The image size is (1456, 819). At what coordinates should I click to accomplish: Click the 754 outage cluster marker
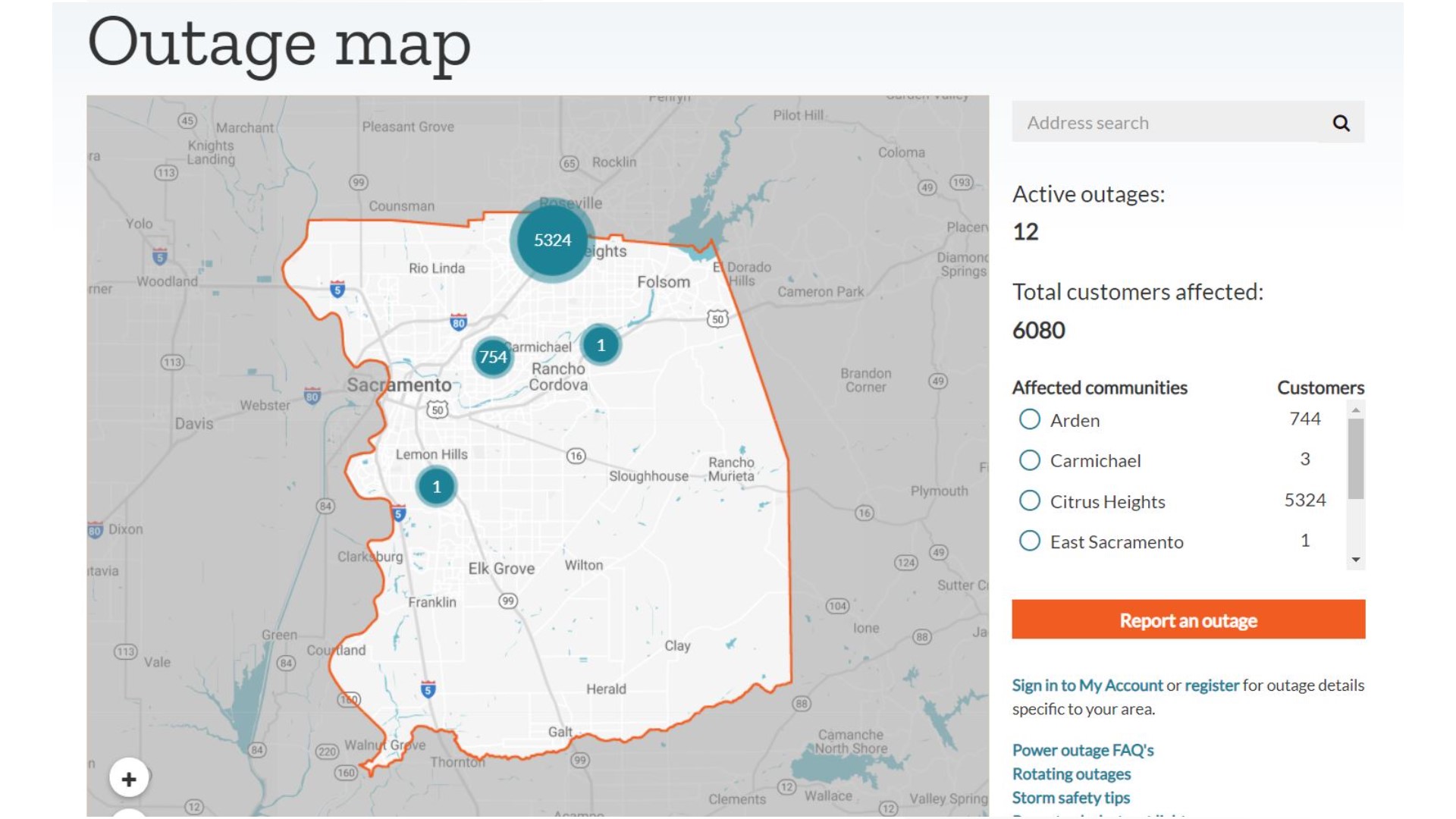pyautogui.click(x=493, y=357)
